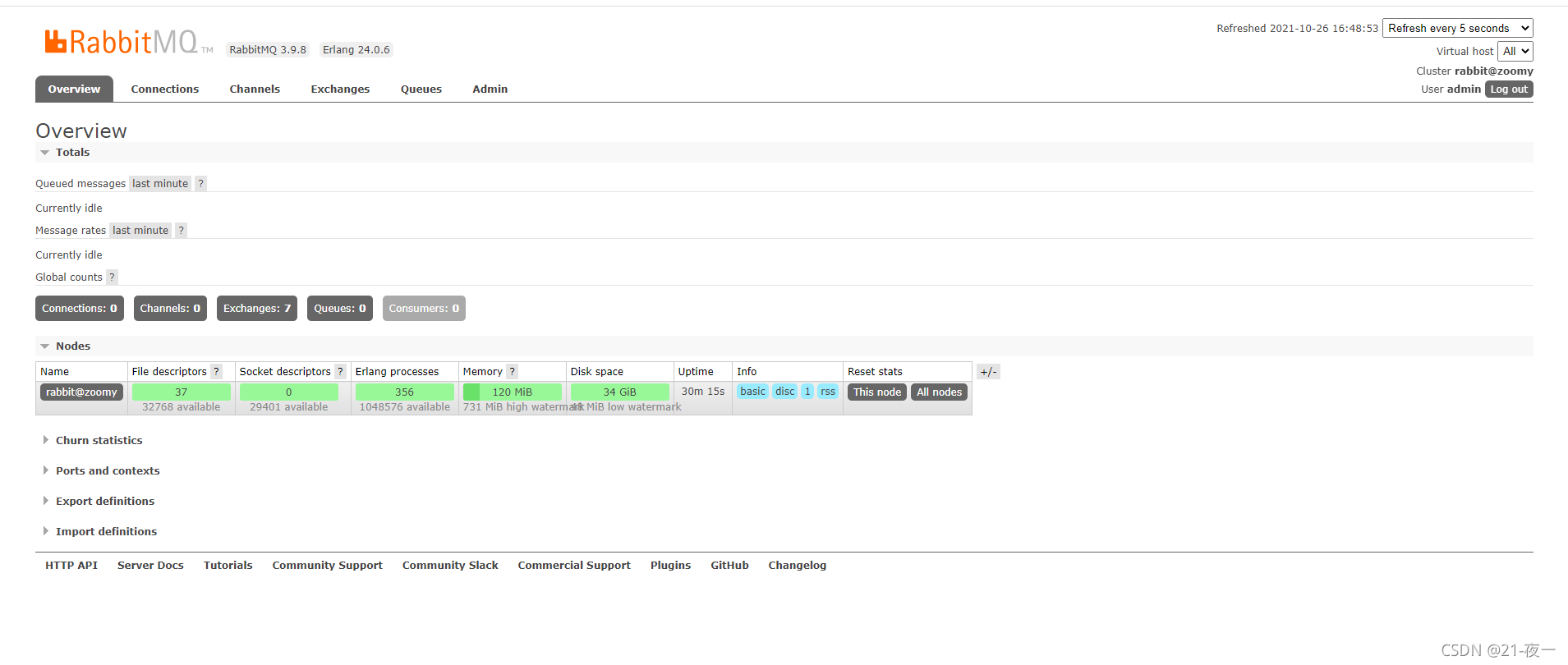Screen dimensions: 1568x665
Task: Reset stats for This node
Action: click(877, 392)
